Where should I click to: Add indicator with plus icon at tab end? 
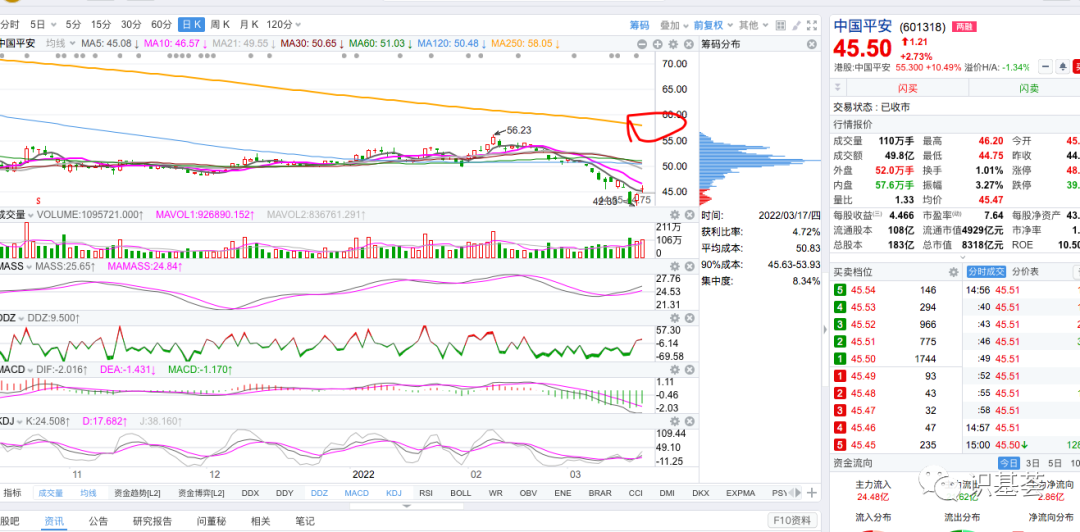(812, 493)
